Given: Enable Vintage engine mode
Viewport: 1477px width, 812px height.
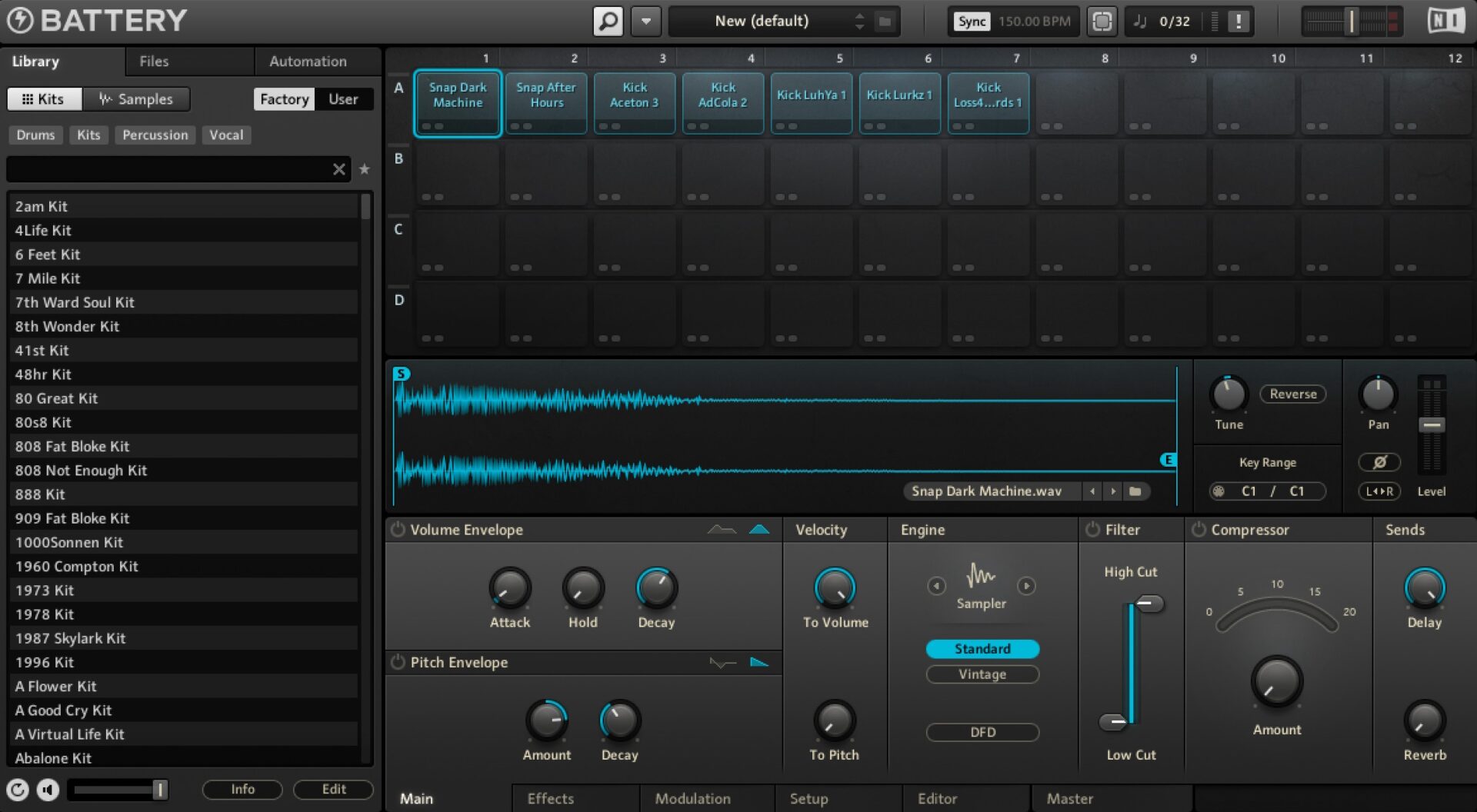Looking at the screenshot, I should click(x=982, y=674).
